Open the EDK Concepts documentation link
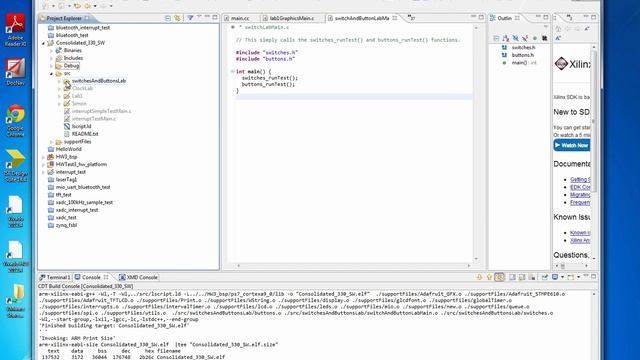640x360 pixels. tap(580, 187)
